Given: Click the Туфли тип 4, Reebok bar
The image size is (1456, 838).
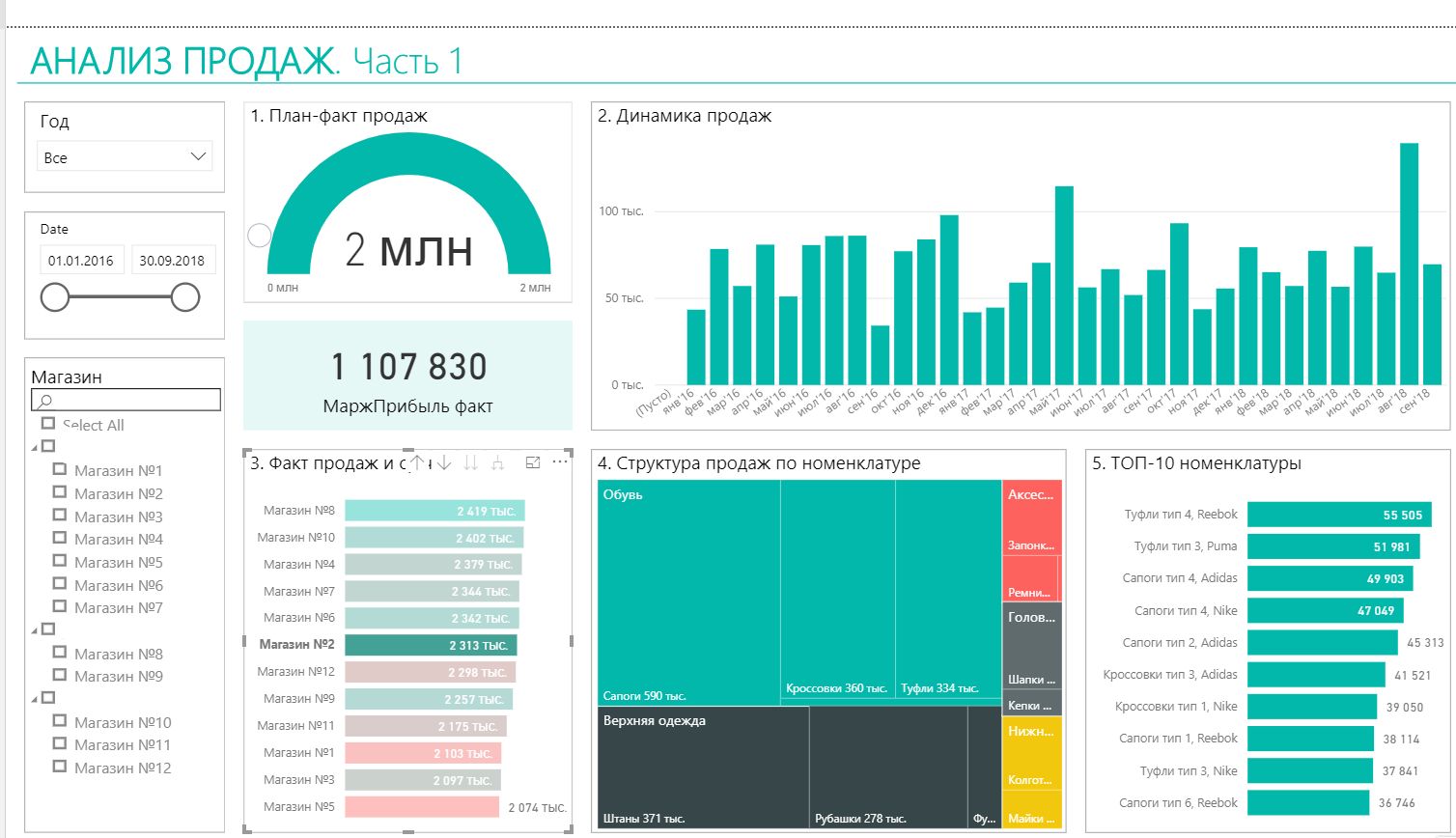Looking at the screenshot, I should (1338, 515).
